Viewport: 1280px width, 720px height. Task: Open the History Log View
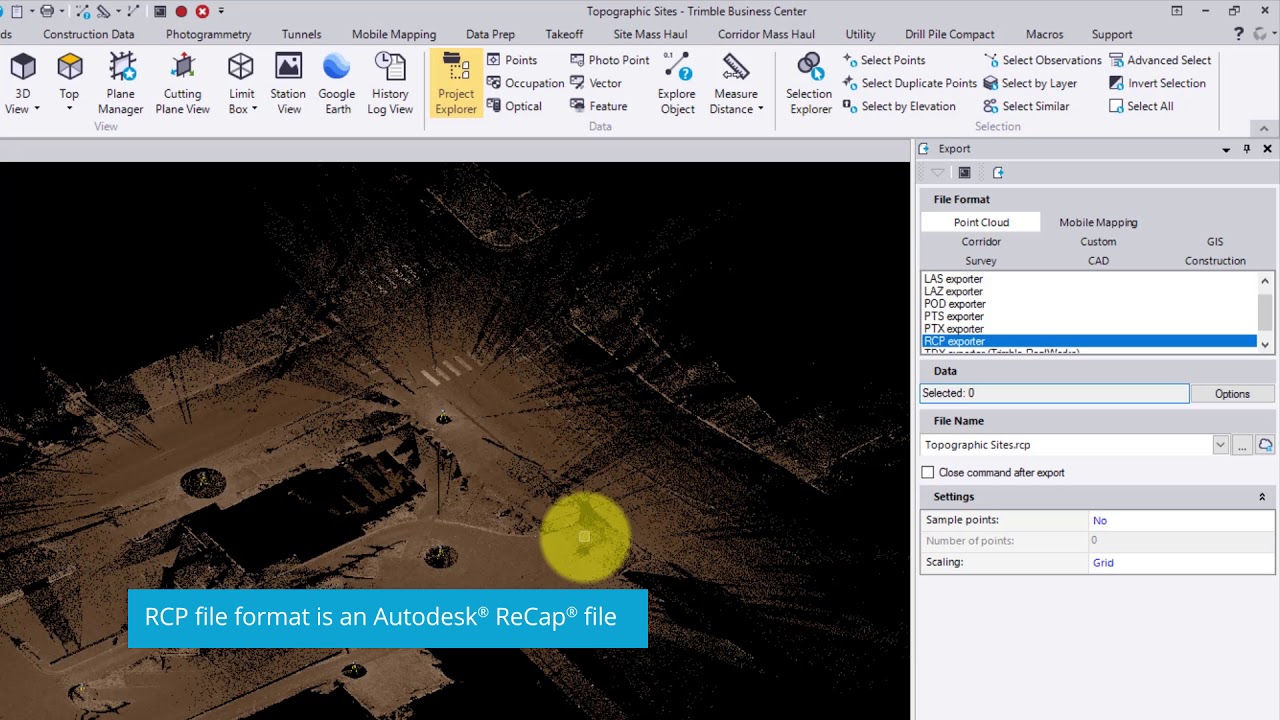click(x=390, y=84)
